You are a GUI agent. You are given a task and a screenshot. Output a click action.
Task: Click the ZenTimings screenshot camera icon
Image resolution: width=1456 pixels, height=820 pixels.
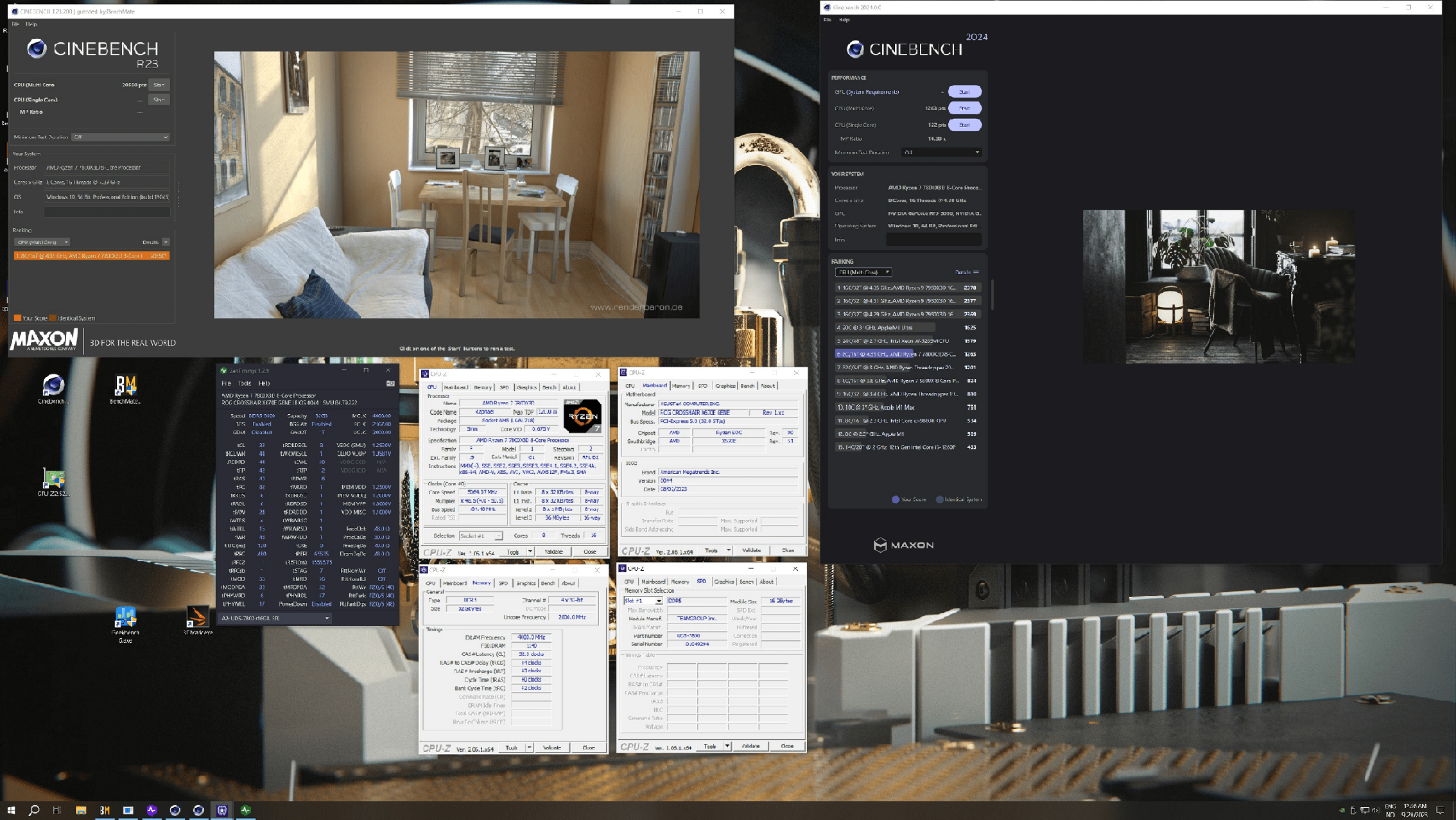click(x=390, y=383)
